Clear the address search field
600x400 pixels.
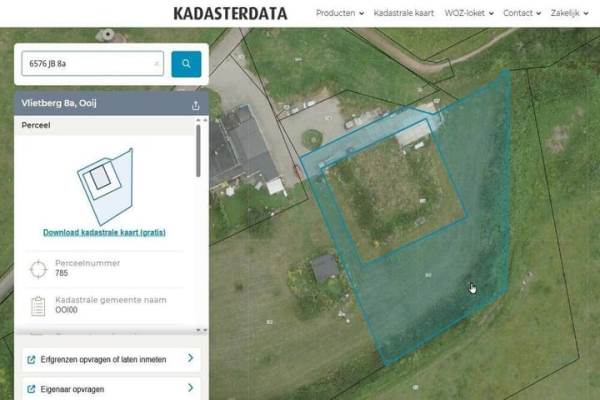(156, 64)
